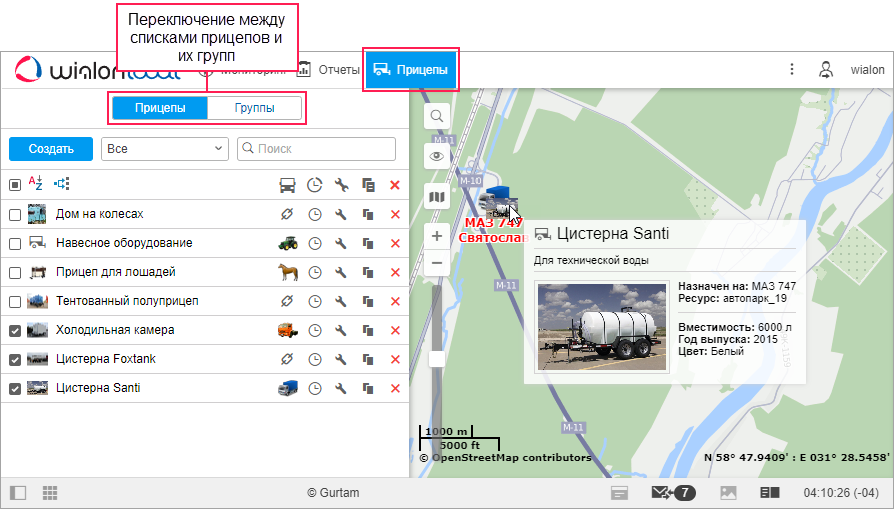Check the Дом на колесах checkbox
Image resolution: width=894 pixels, height=509 pixels.
15,215
